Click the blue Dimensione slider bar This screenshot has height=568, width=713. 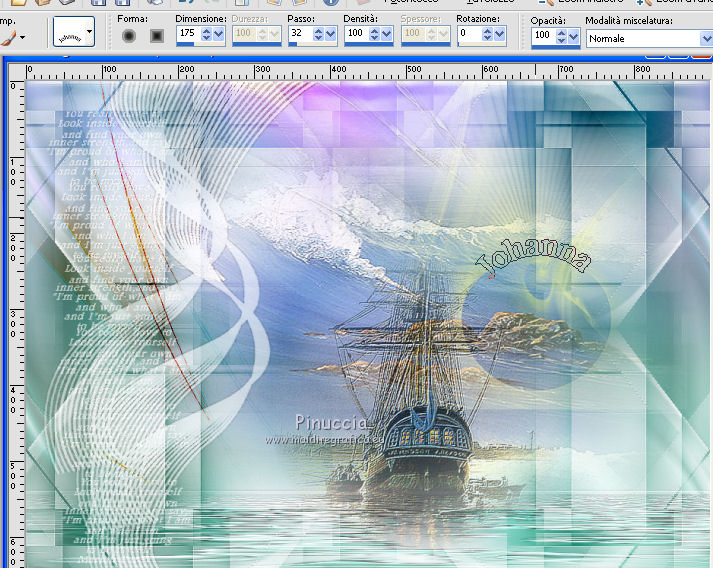[201, 44]
